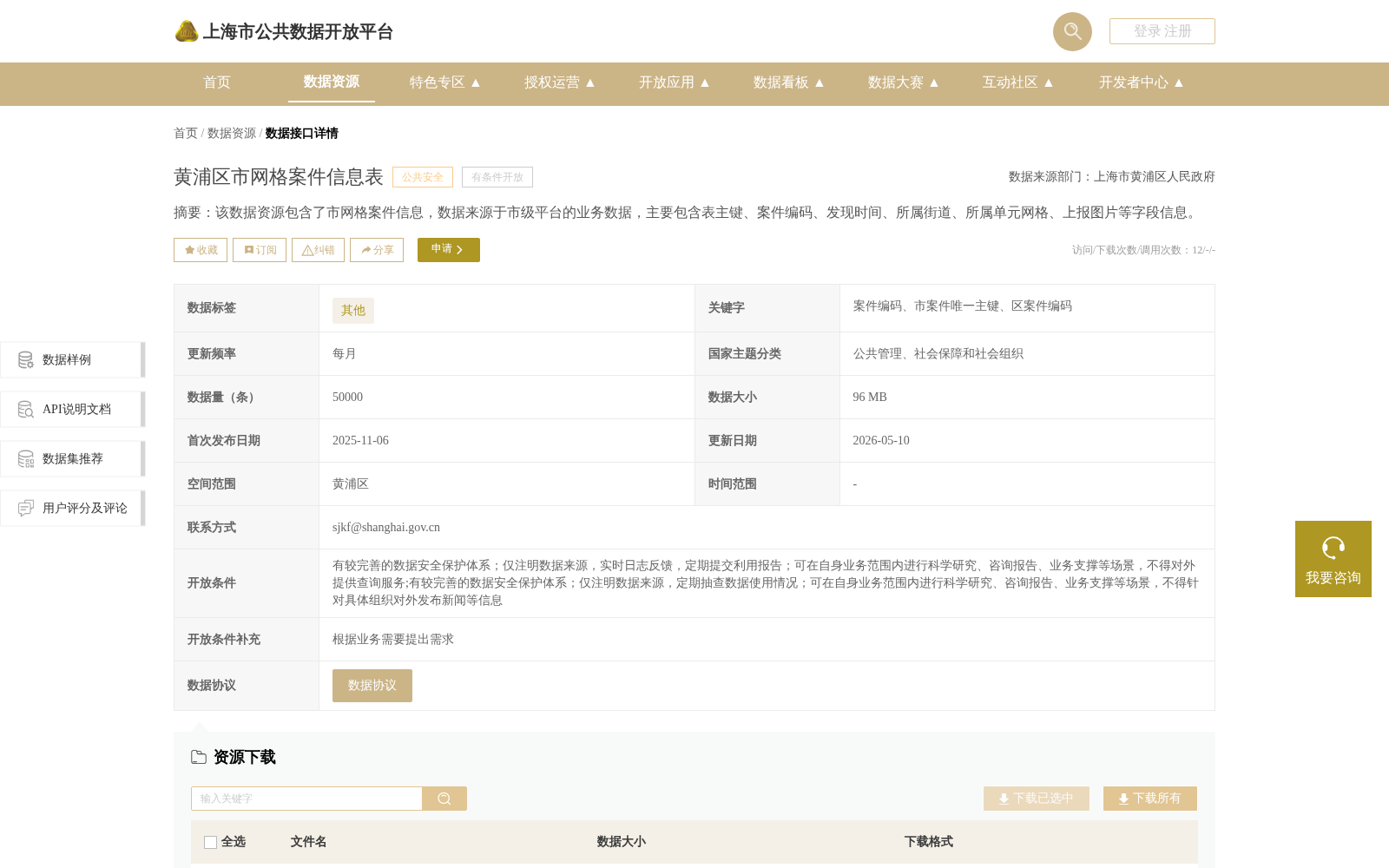The height and width of the screenshot is (868, 1389).
Task: Click the 资源下载 folder icon
Action: (x=199, y=757)
